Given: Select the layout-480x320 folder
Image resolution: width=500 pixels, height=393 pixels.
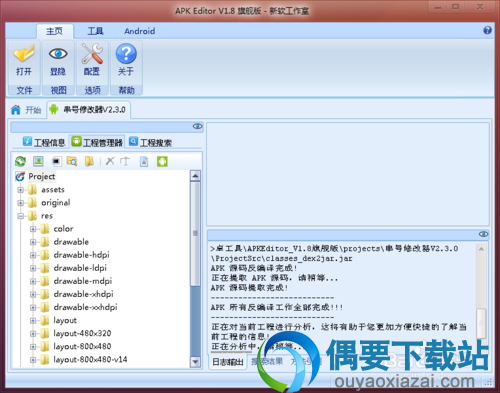Looking at the screenshot, I should [x=82, y=333].
